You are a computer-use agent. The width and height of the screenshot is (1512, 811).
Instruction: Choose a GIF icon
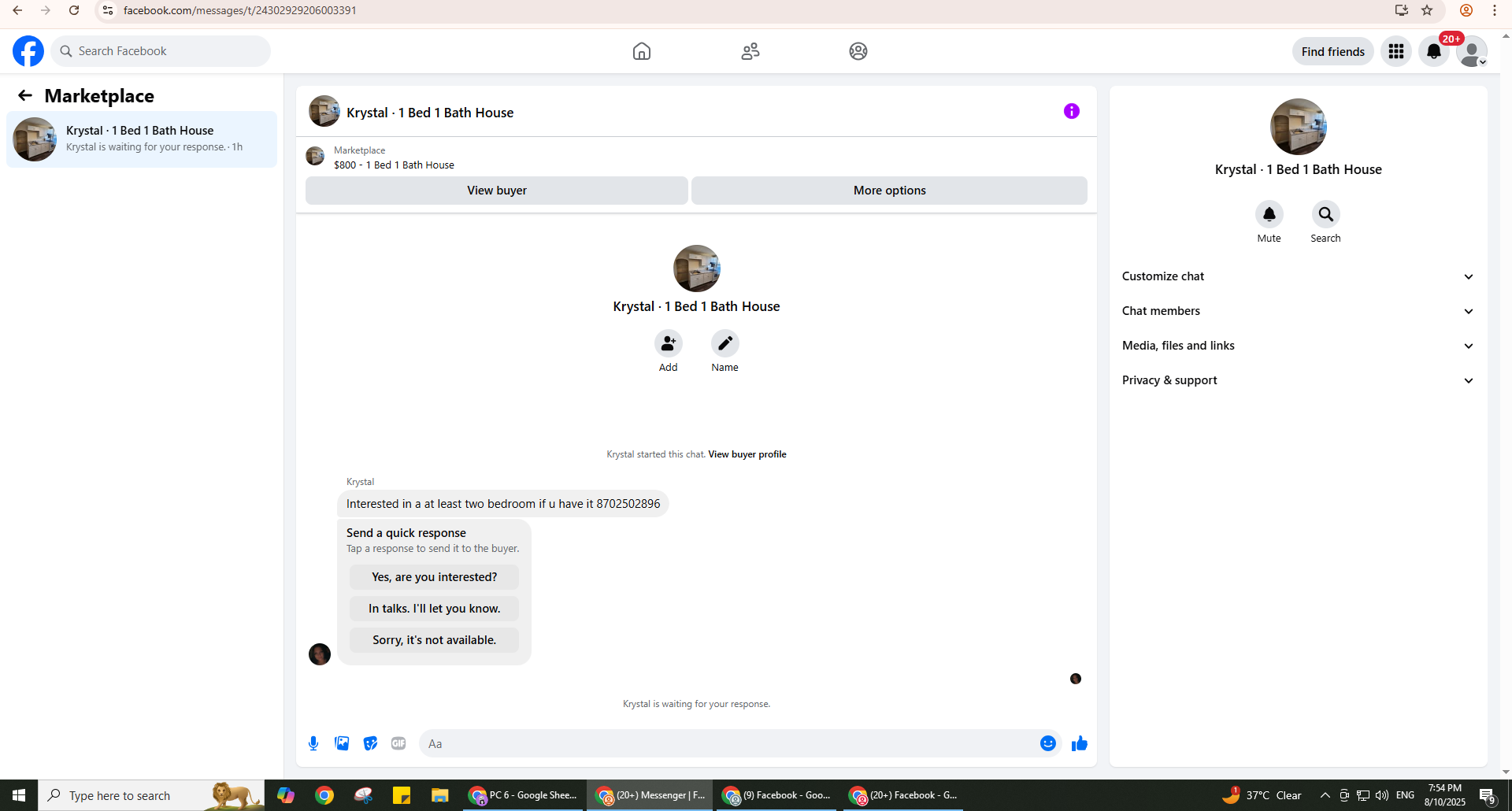(x=398, y=743)
